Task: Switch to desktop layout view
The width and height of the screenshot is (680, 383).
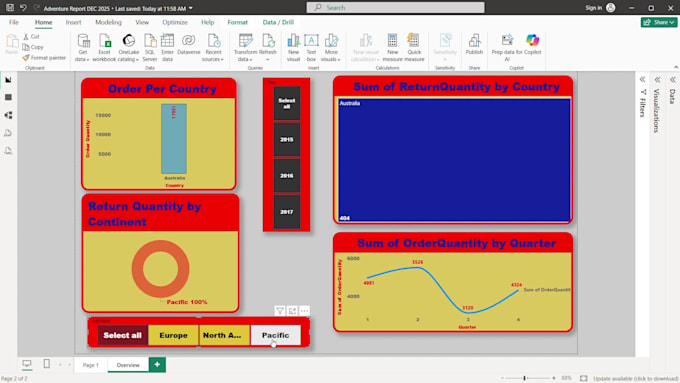Action: tap(27, 364)
